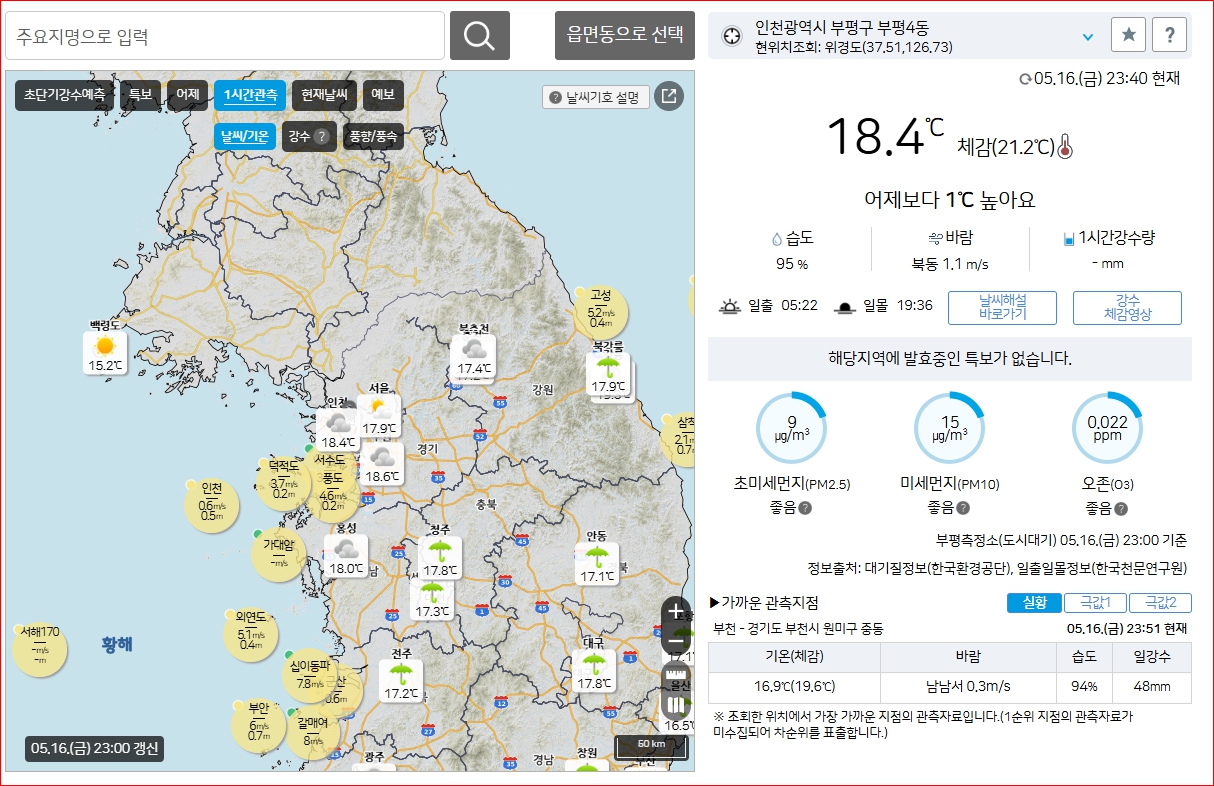This screenshot has width=1214, height=786.
Task: Open map in new window icon
Action: [x=669, y=97]
